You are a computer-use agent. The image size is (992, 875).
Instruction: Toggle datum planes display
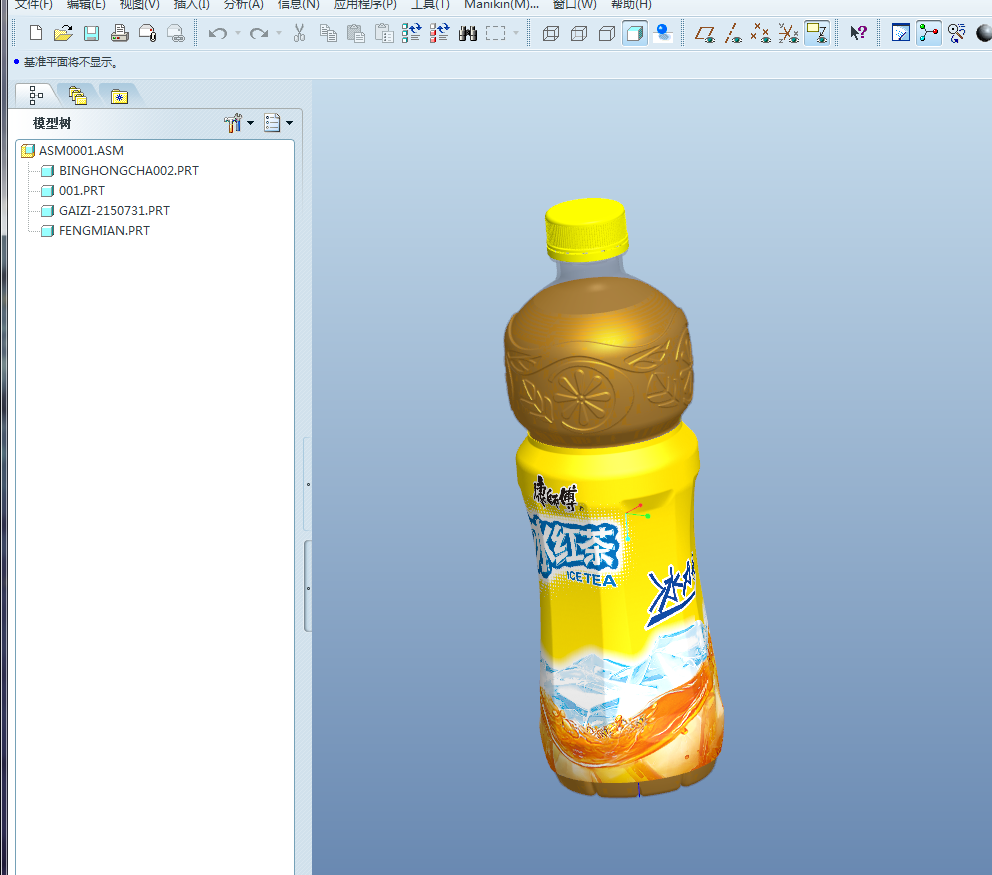pos(705,33)
